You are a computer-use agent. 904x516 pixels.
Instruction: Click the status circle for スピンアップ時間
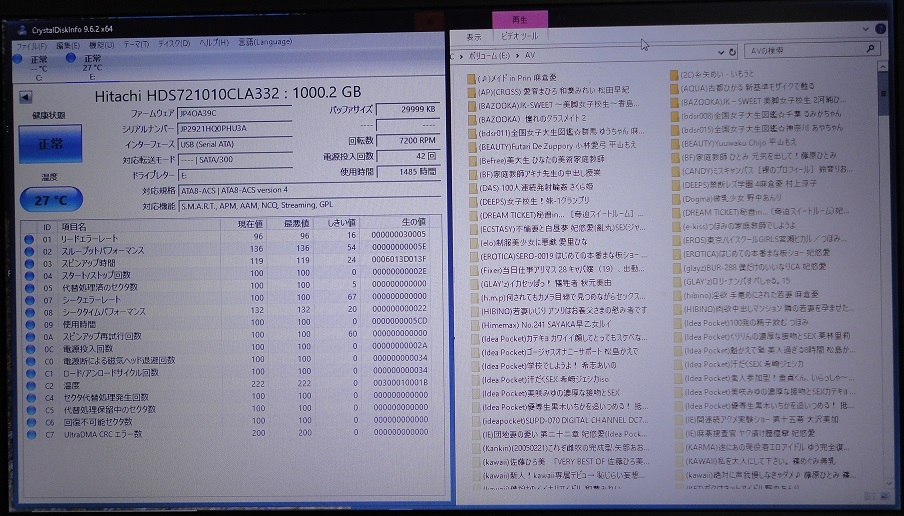point(29,263)
